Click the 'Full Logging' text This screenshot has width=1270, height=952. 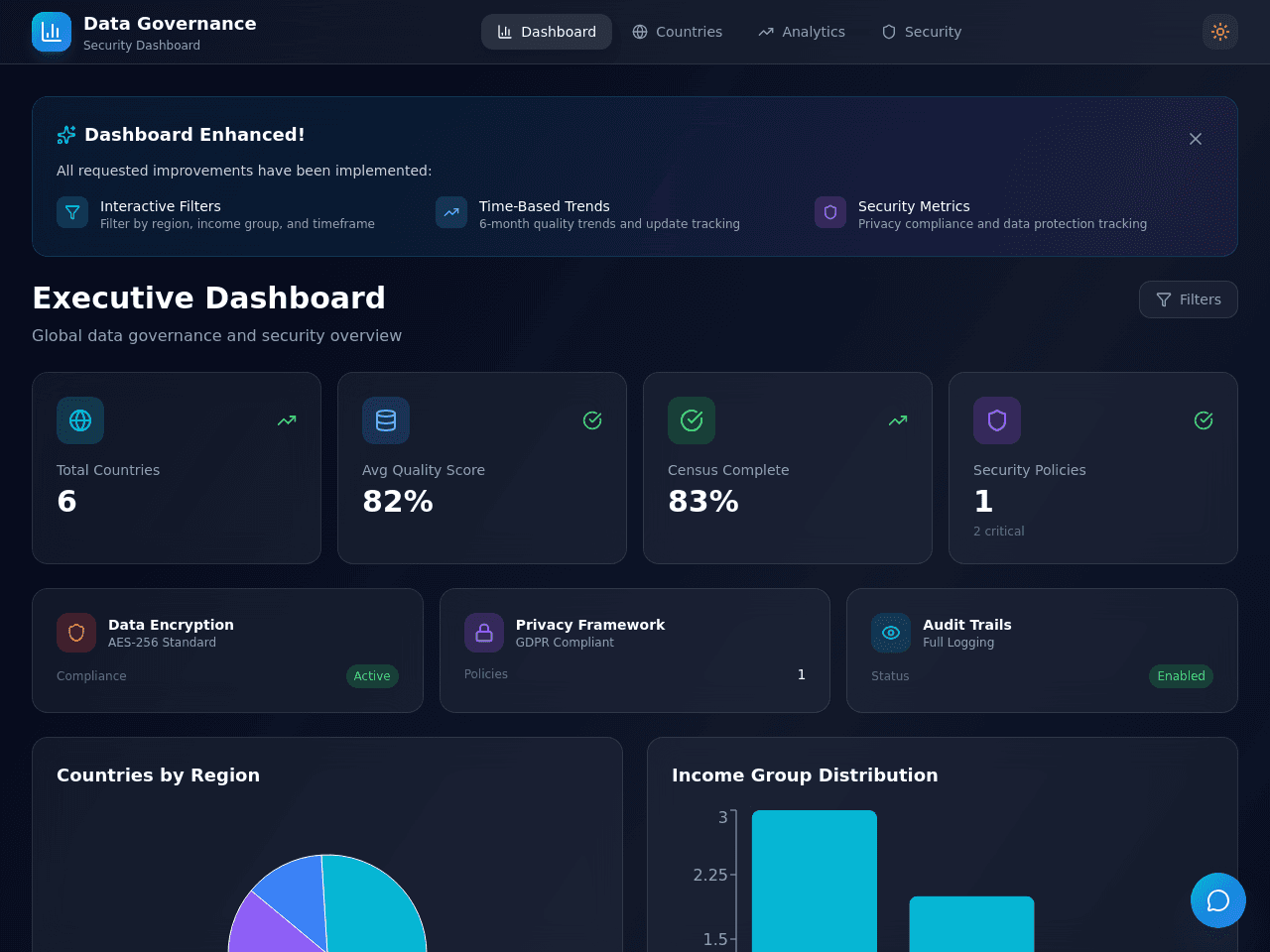(x=958, y=643)
